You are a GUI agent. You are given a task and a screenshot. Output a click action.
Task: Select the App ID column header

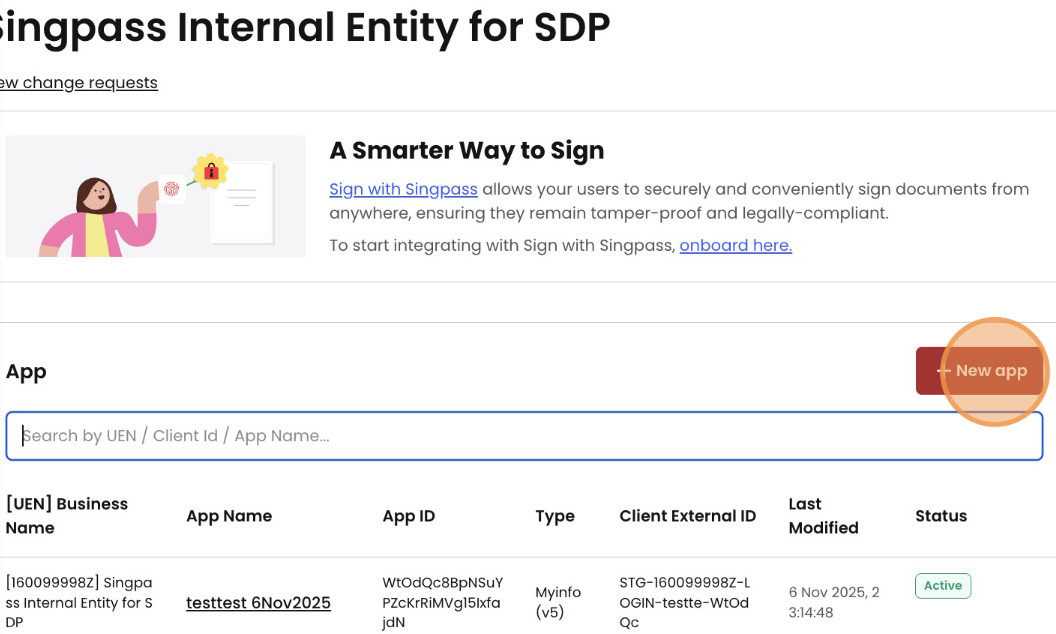click(x=409, y=516)
